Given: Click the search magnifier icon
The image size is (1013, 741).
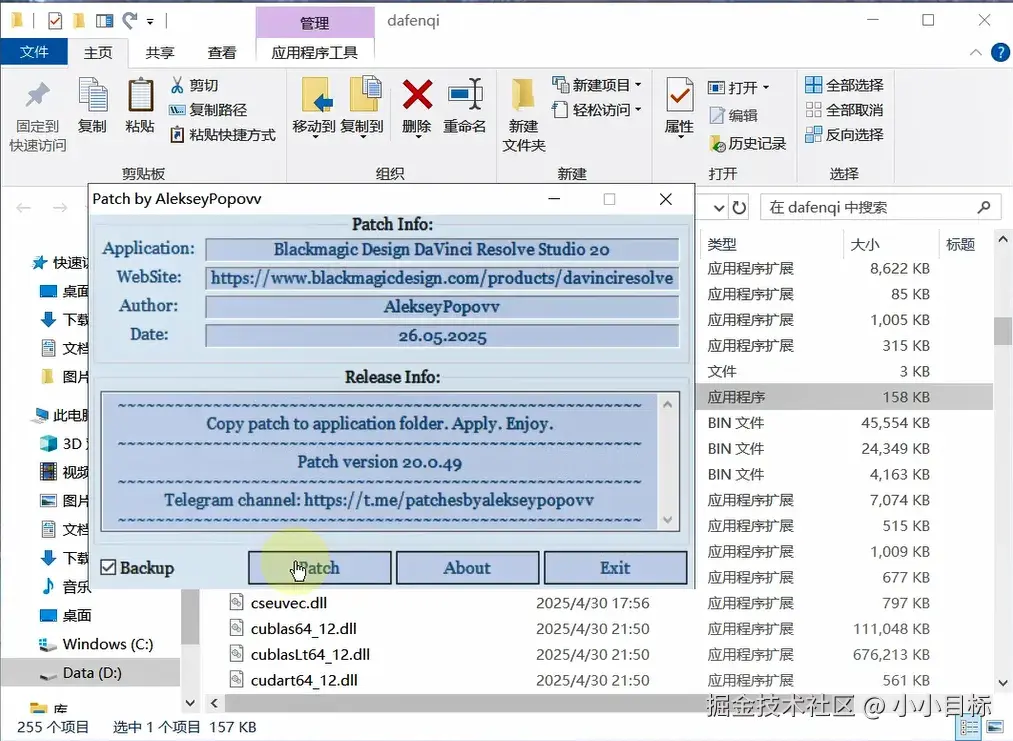Looking at the screenshot, I should pos(983,207).
